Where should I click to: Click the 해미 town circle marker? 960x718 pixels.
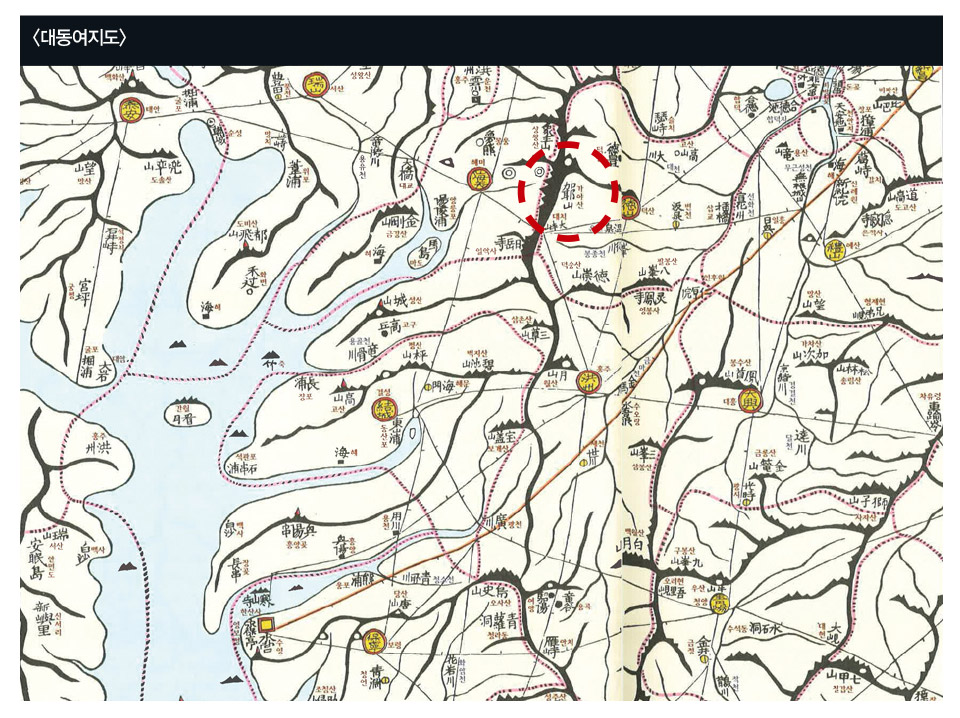click(x=478, y=179)
